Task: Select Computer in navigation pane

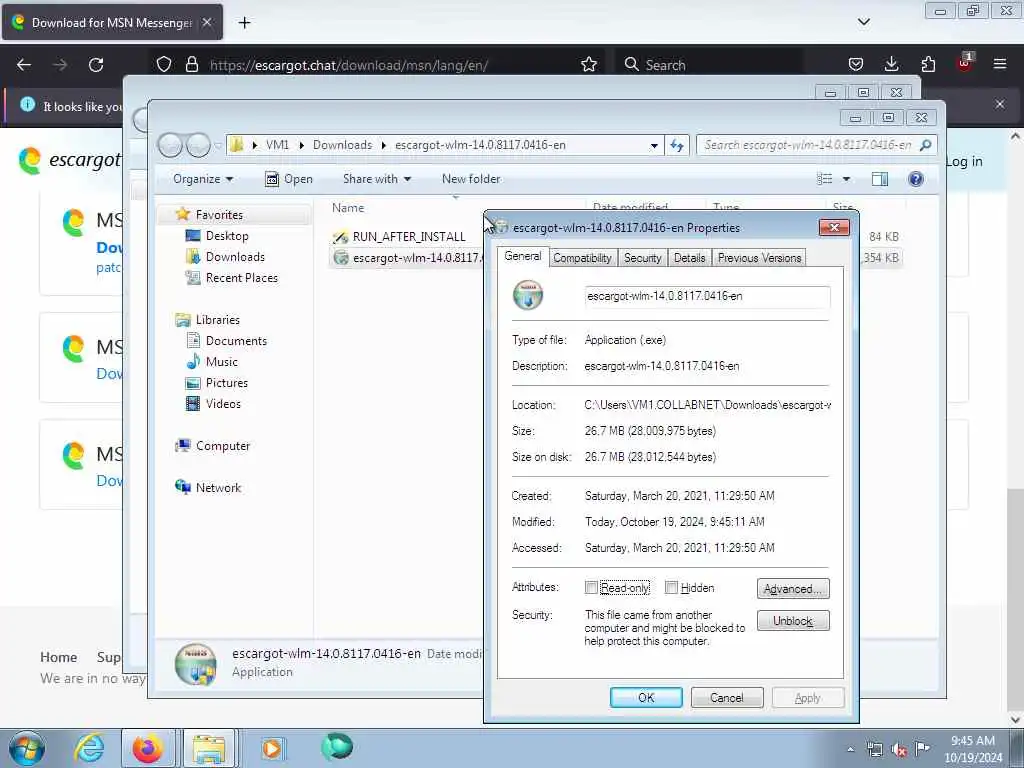Action: pyautogui.click(x=223, y=445)
